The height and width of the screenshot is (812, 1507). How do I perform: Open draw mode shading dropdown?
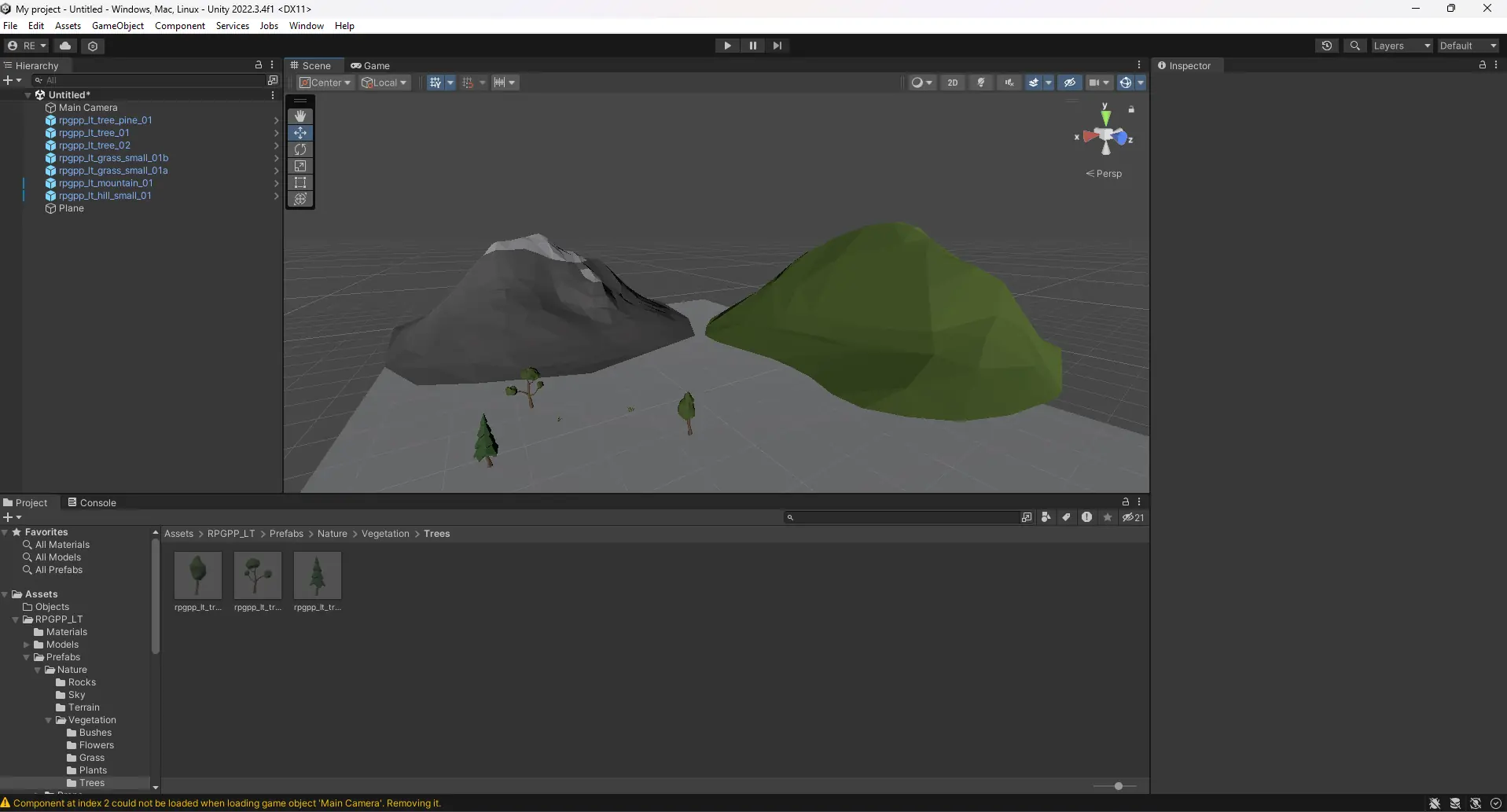[921, 83]
